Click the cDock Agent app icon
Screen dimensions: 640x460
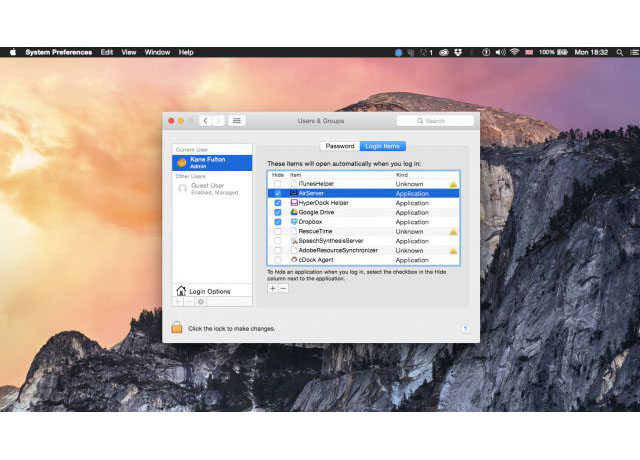pyautogui.click(x=294, y=260)
